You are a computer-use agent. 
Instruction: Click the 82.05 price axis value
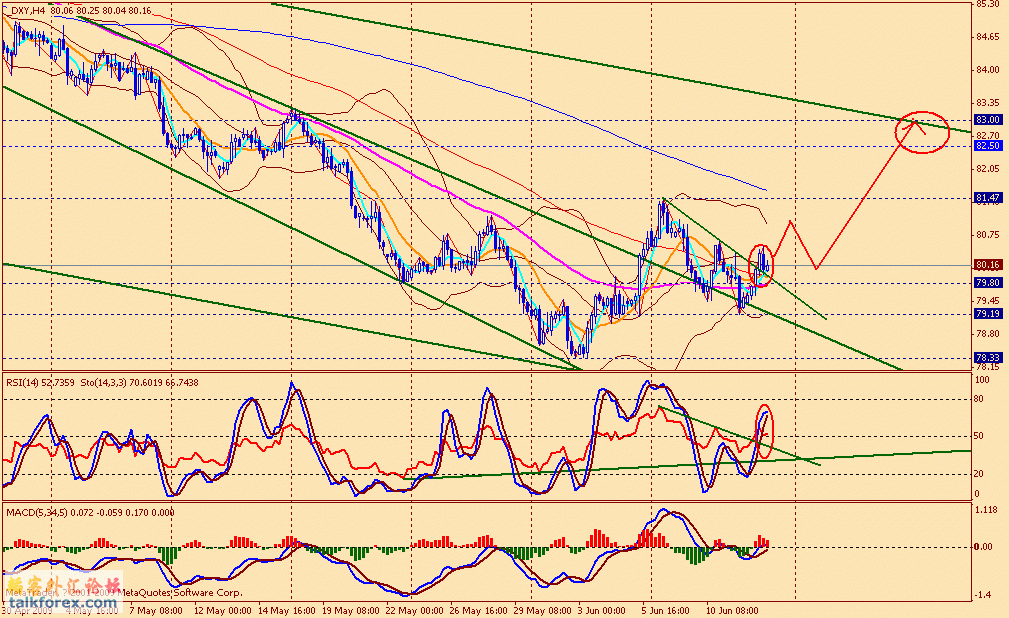point(988,169)
